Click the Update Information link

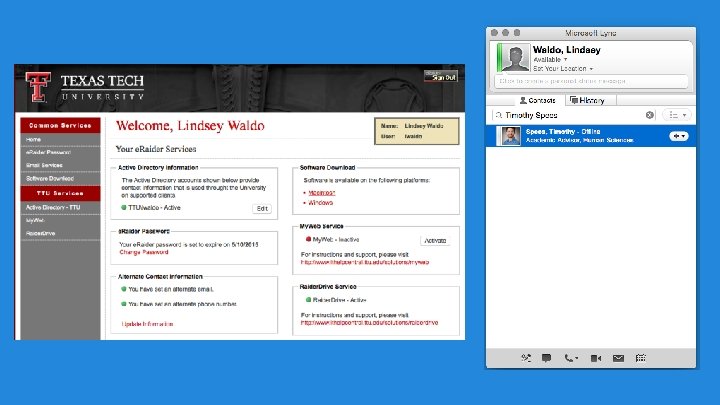(x=147, y=324)
